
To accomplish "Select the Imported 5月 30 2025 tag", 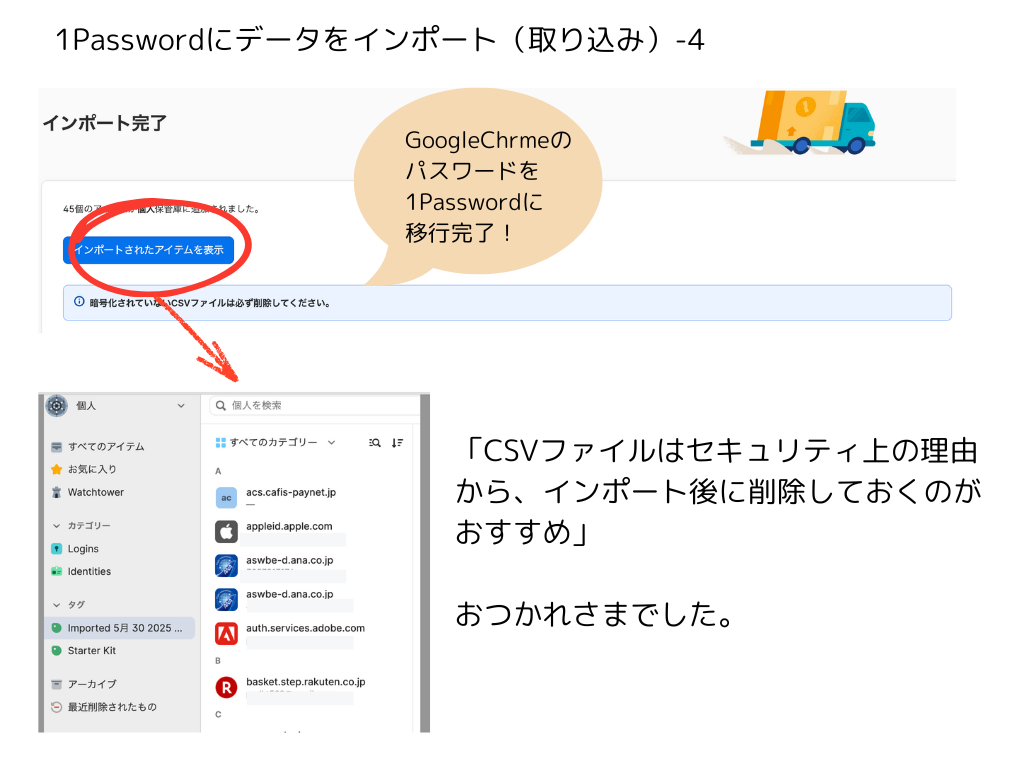I will coord(120,628).
